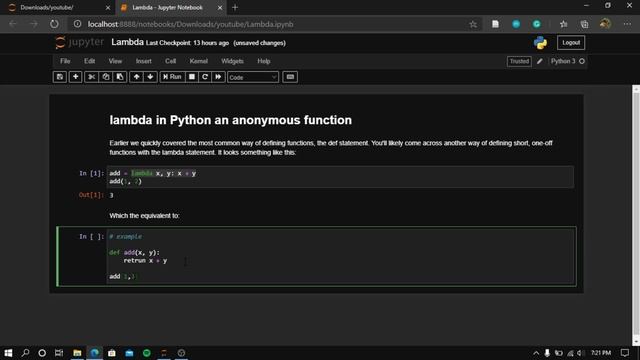640x360 pixels.
Task: Open the Favorites list icon
Action: [563, 24]
